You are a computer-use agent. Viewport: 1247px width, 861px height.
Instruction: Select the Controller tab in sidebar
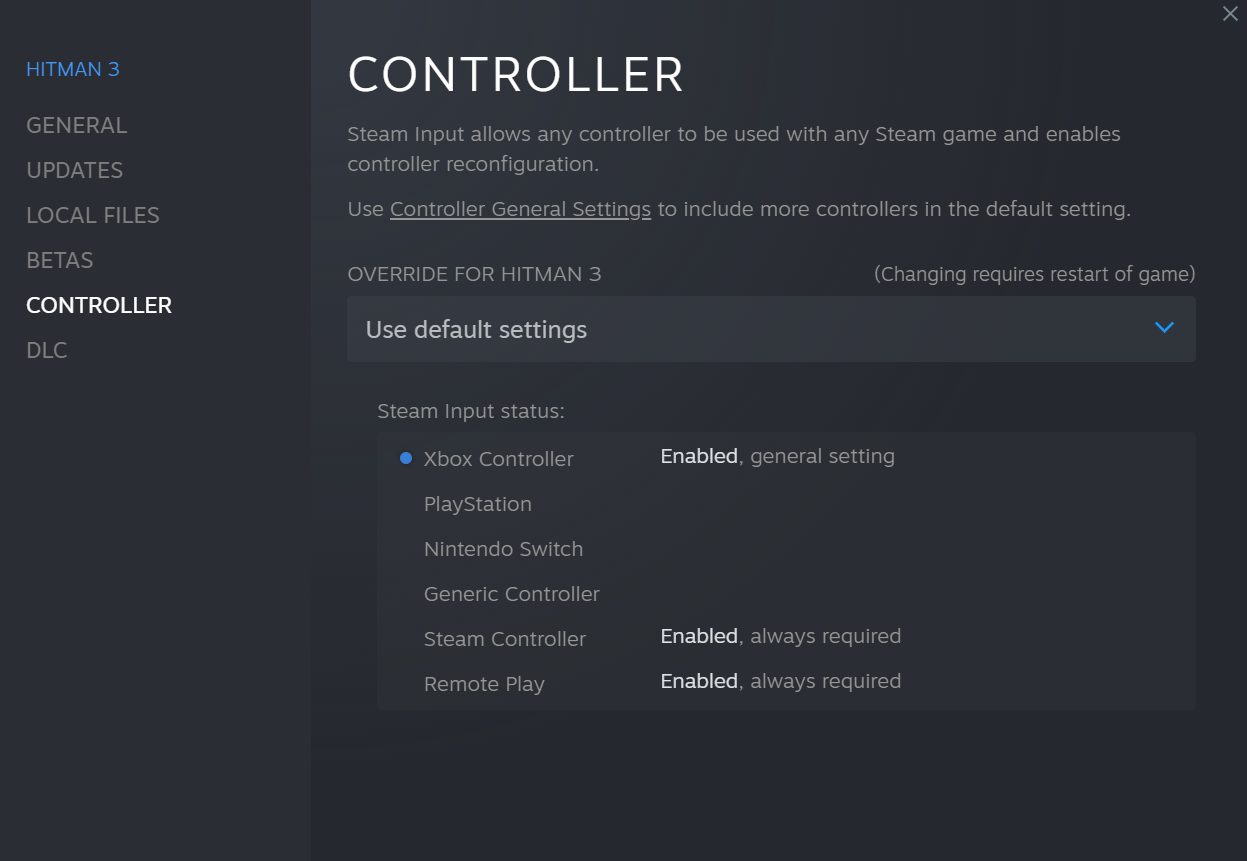(x=99, y=305)
